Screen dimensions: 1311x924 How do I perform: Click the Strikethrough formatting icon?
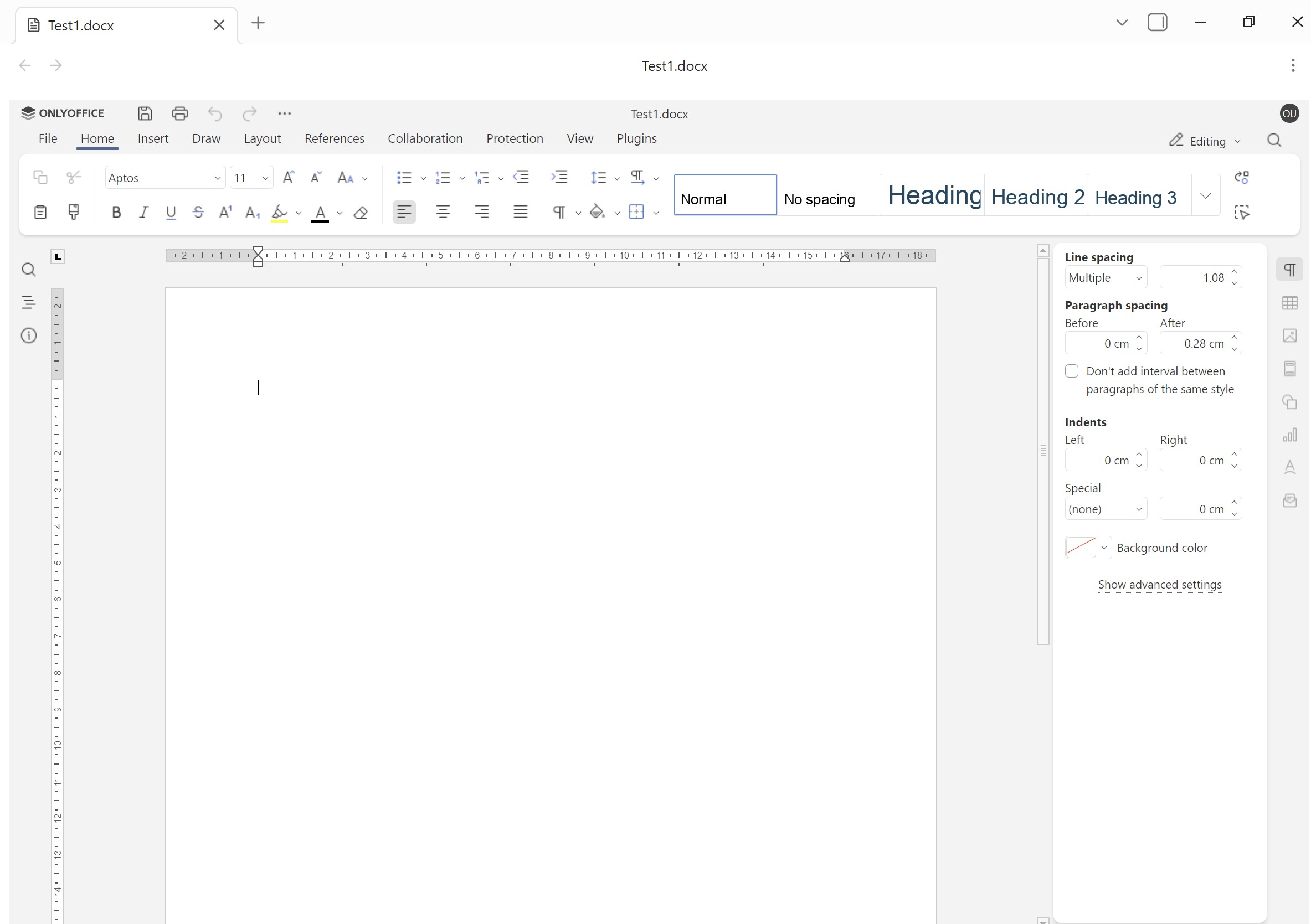click(x=198, y=212)
